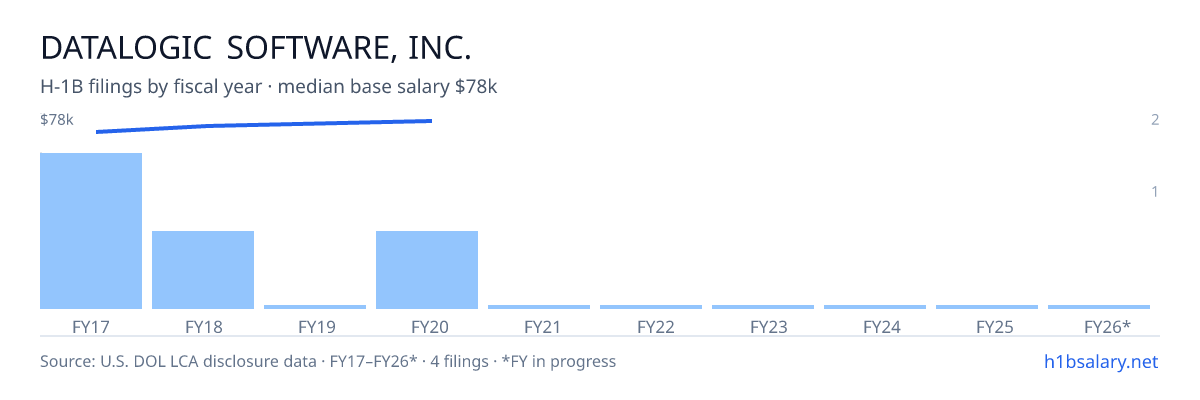The height and width of the screenshot is (400, 1200).
Task: Click the thin FY19 bar
Action: tap(315, 307)
